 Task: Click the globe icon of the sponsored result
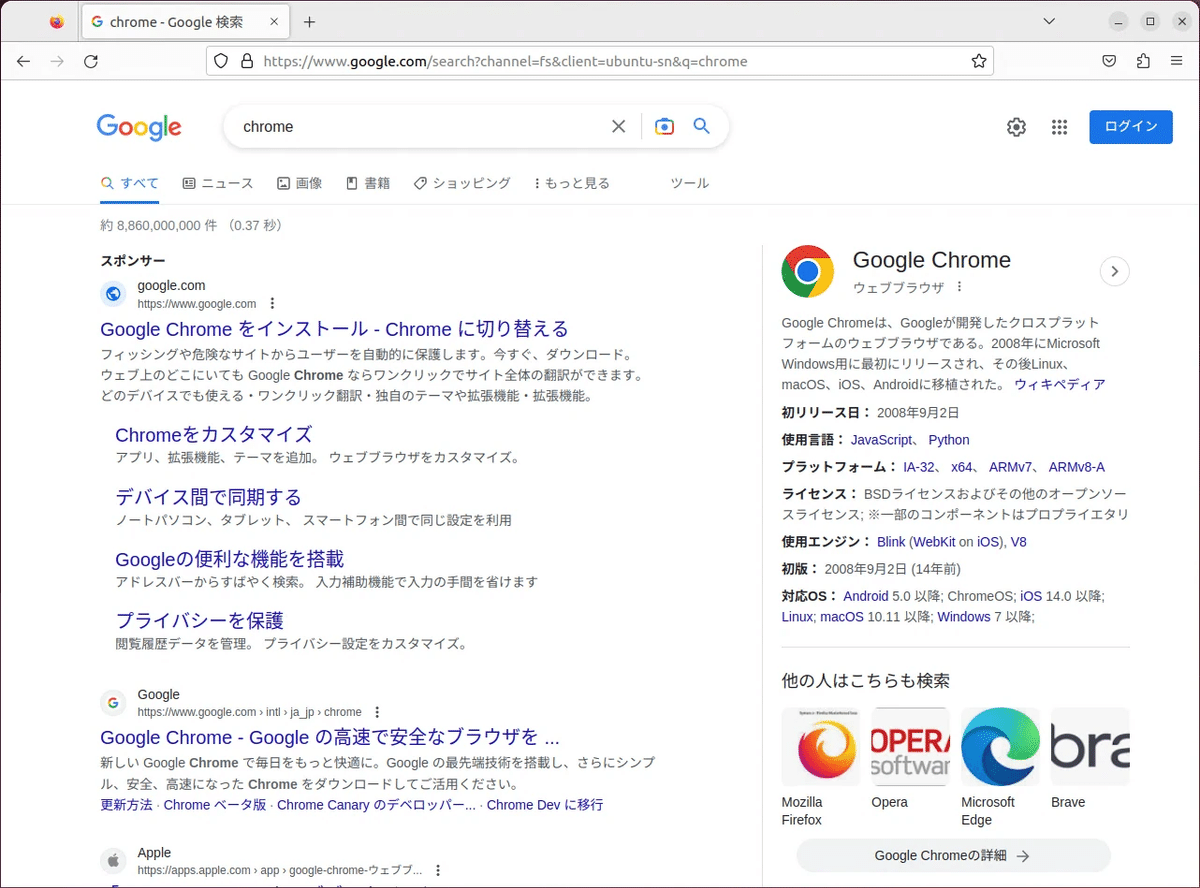pyautogui.click(x=114, y=294)
